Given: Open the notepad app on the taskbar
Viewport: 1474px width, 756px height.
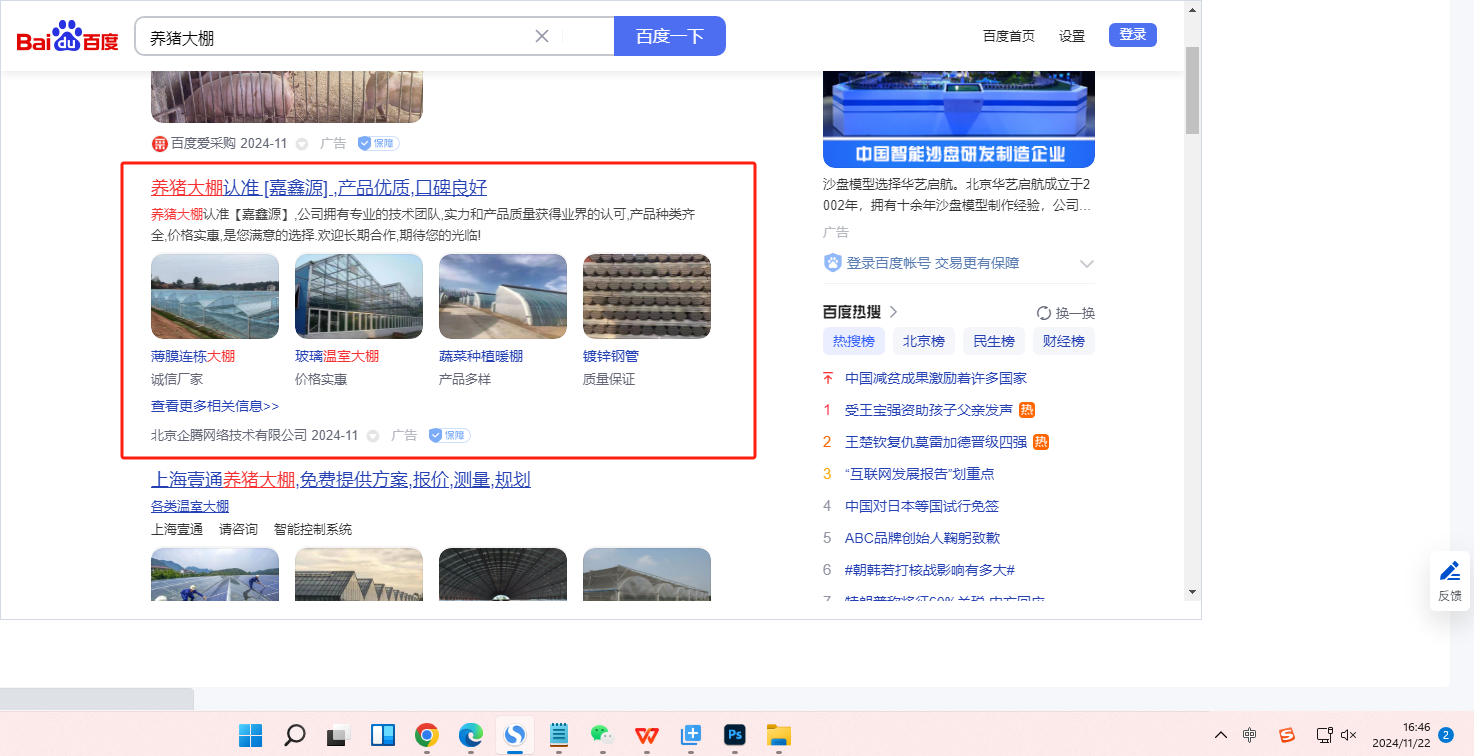Looking at the screenshot, I should 559,736.
